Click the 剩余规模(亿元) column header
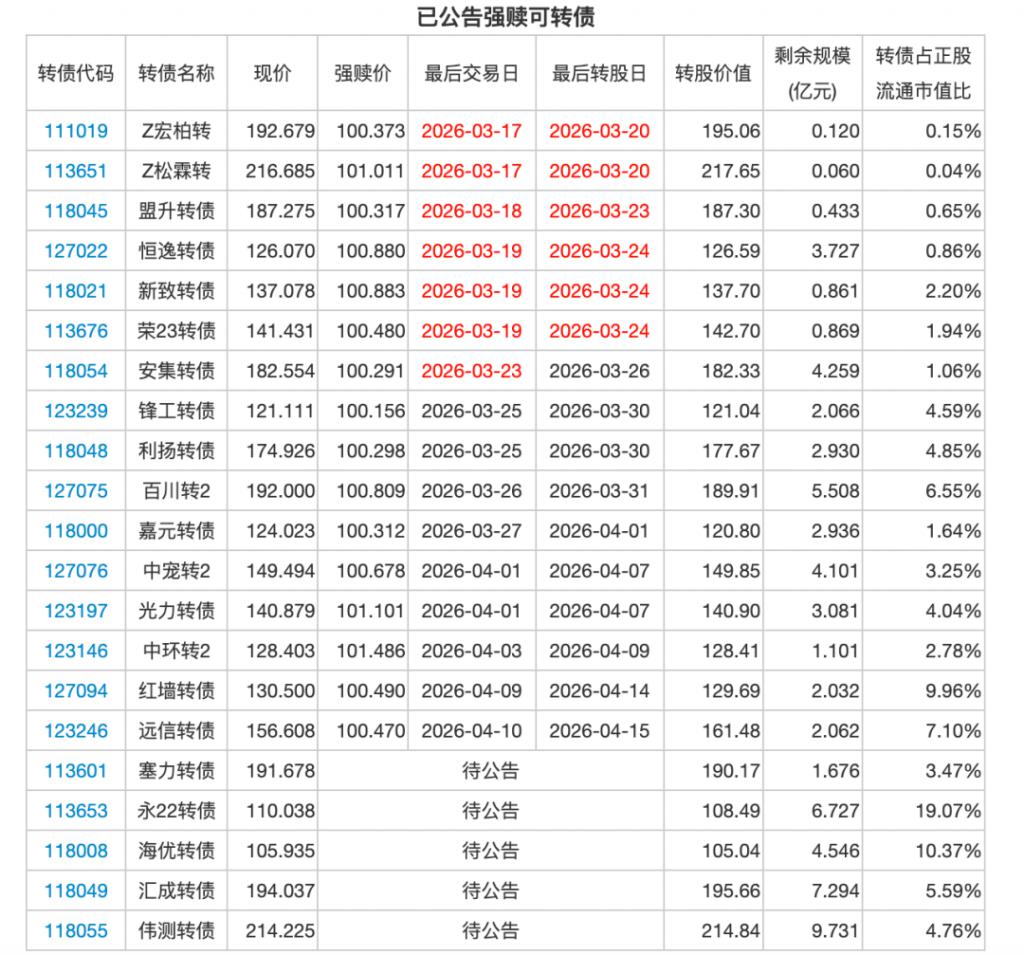 pyautogui.click(x=812, y=73)
